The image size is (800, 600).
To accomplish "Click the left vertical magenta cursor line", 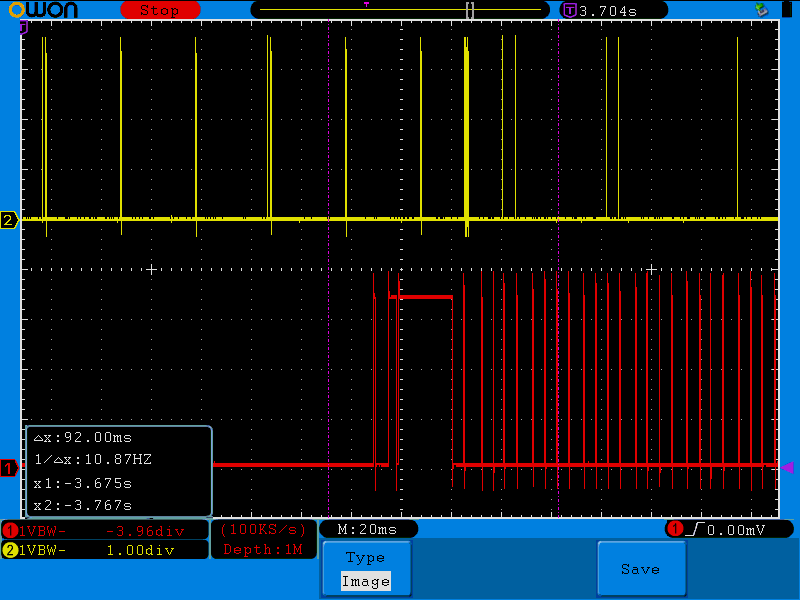I will 329,269.
